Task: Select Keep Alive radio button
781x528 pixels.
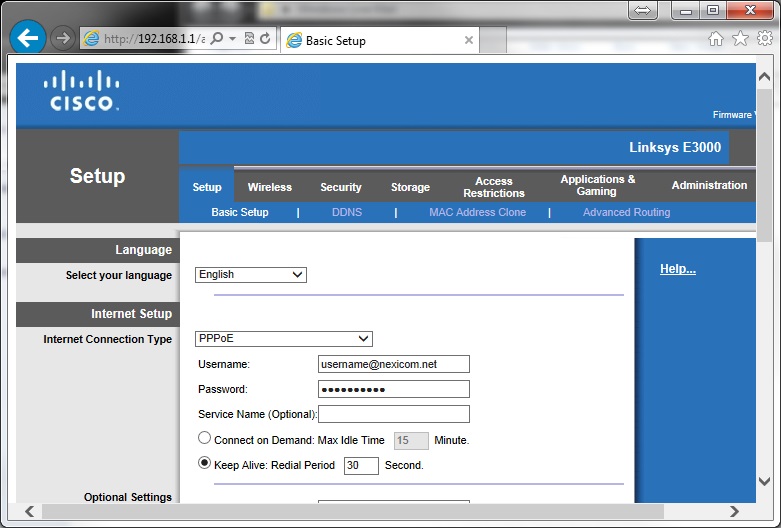Action: 204,463
